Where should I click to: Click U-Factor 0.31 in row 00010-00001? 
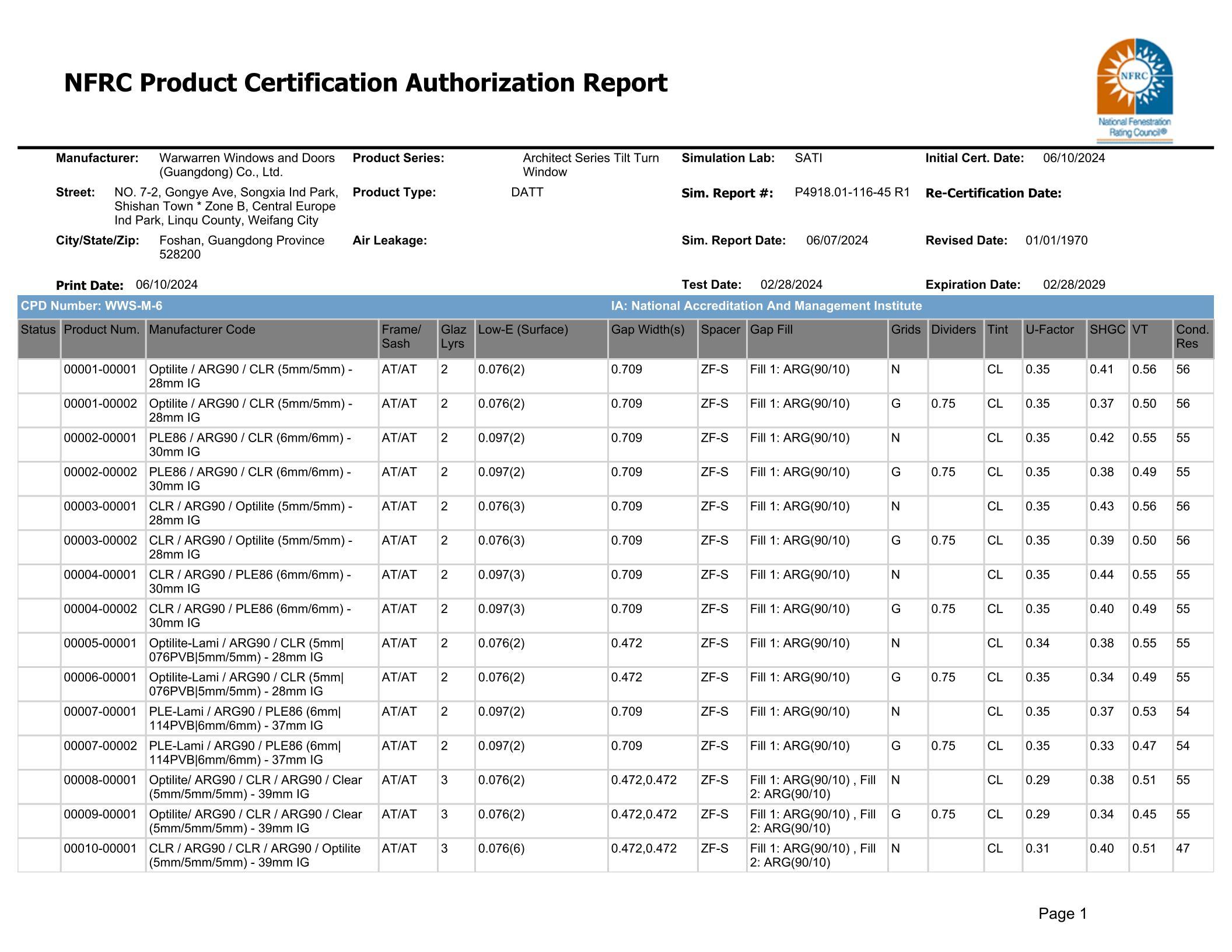pos(1037,849)
